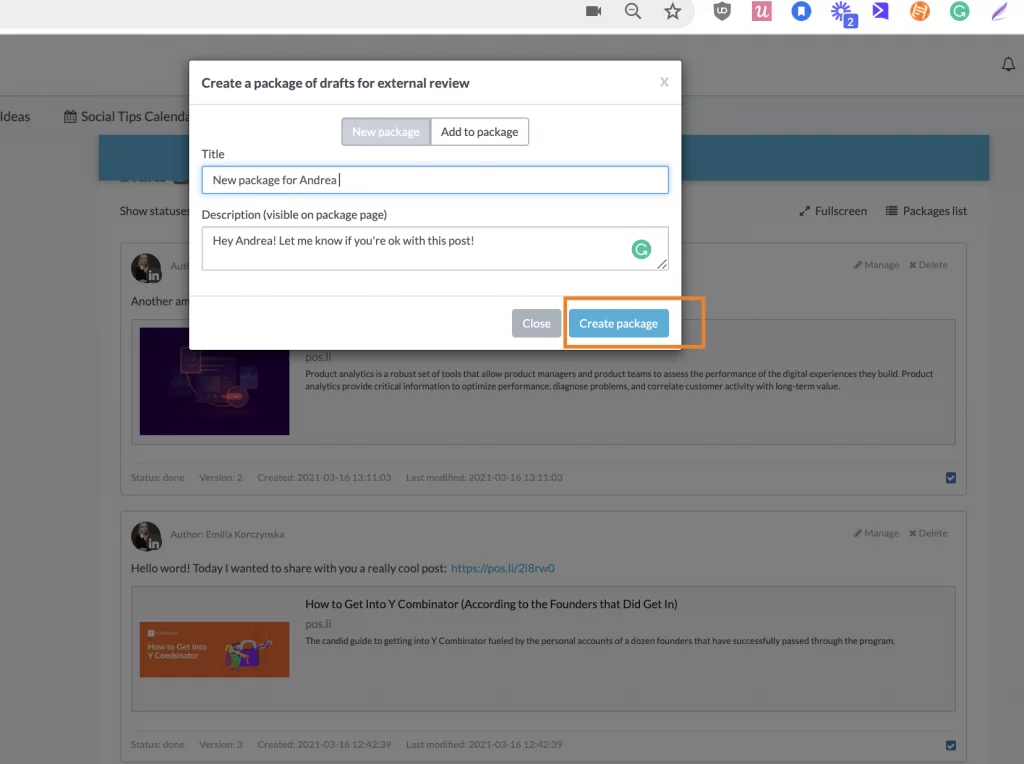Click the description resize handle

[662, 264]
